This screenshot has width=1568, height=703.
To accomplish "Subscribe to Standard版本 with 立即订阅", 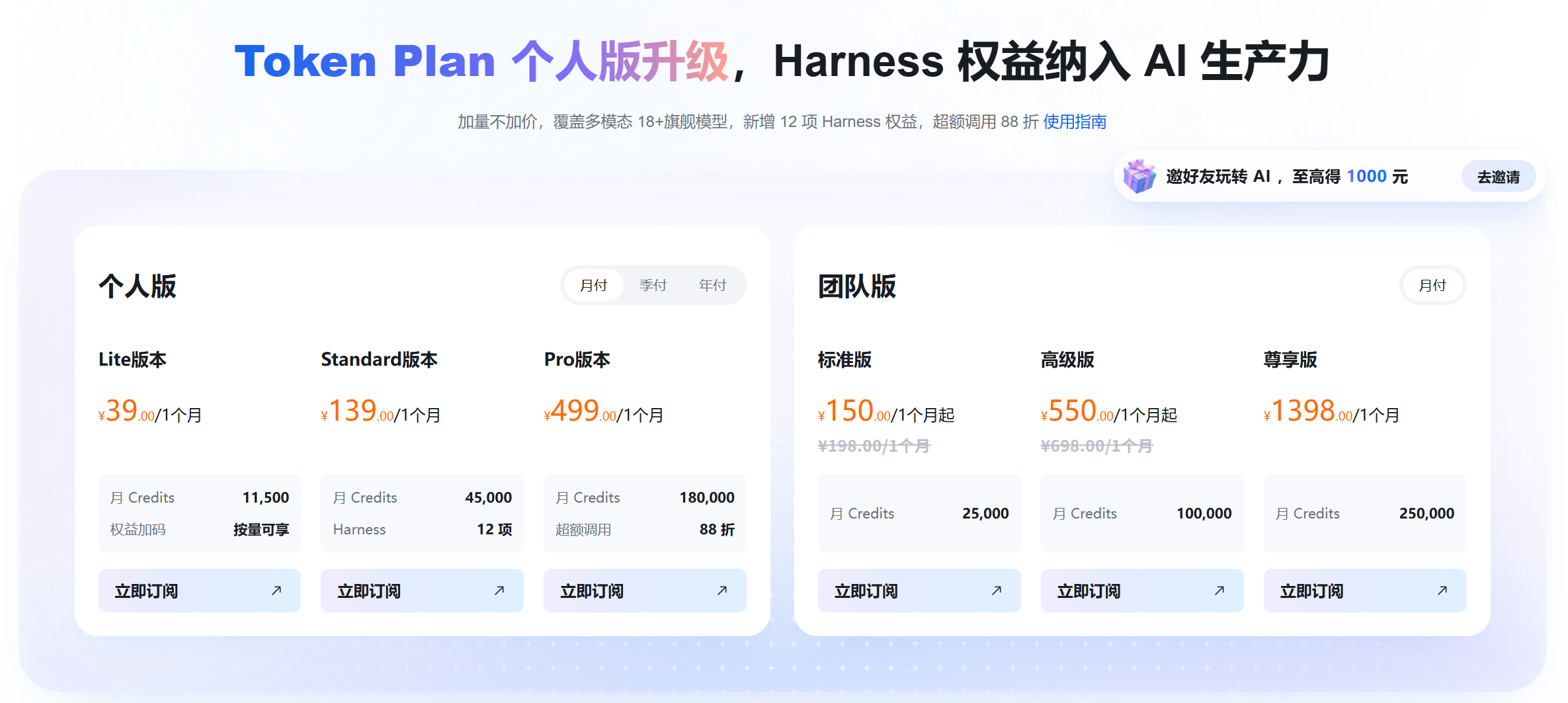I will point(422,591).
